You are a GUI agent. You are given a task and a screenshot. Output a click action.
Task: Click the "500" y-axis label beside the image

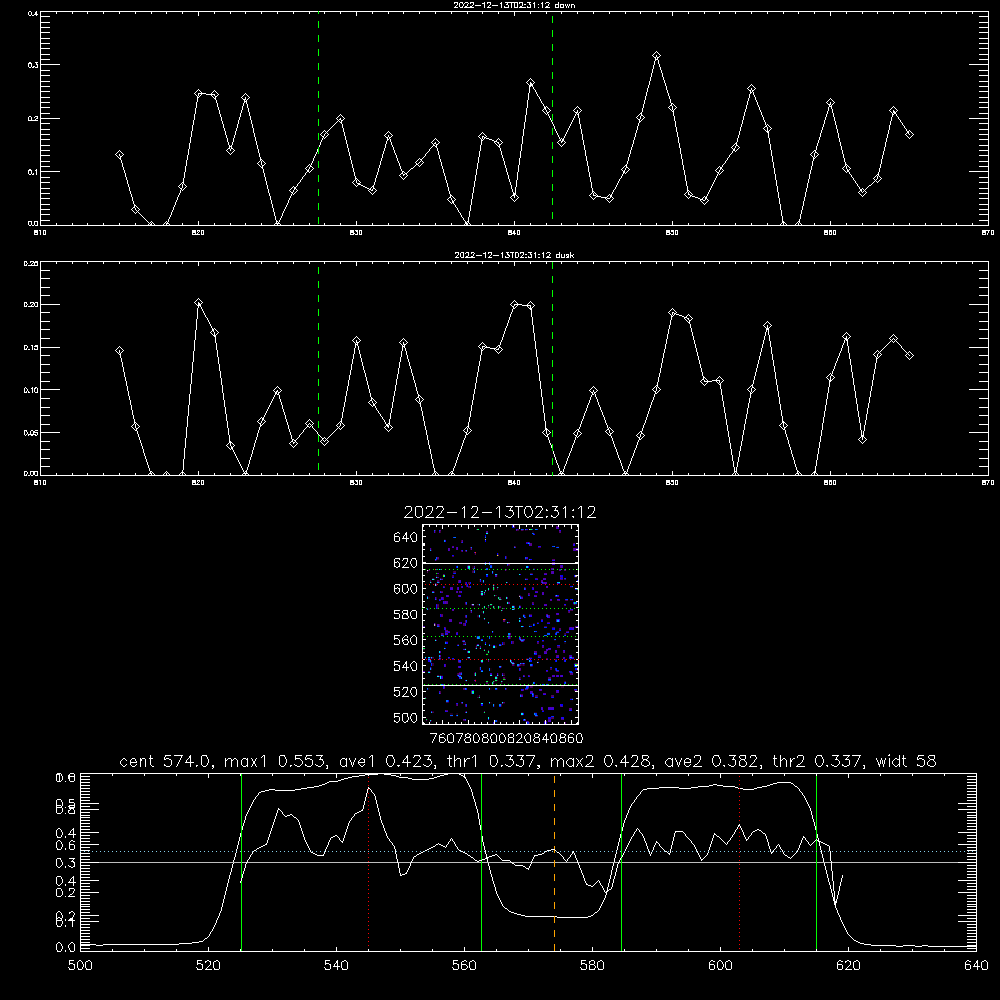tap(406, 717)
